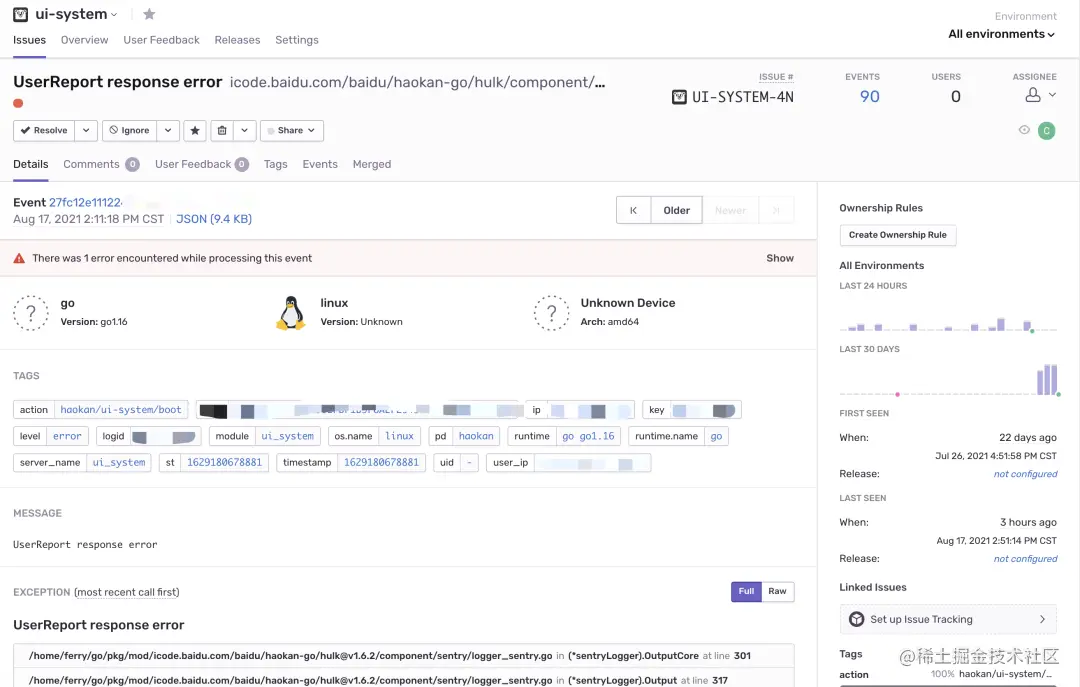1080x687 pixels.
Task: Click the ui_system module tag value
Action: tap(287, 436)
